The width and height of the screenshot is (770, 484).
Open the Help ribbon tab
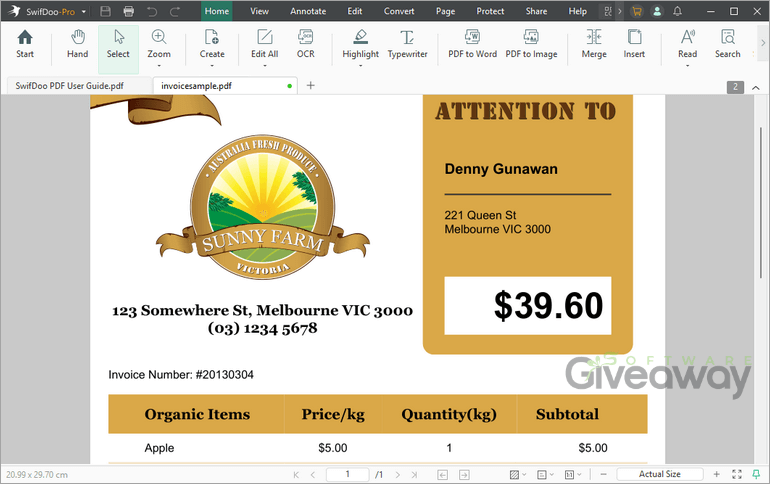(578, 11)
